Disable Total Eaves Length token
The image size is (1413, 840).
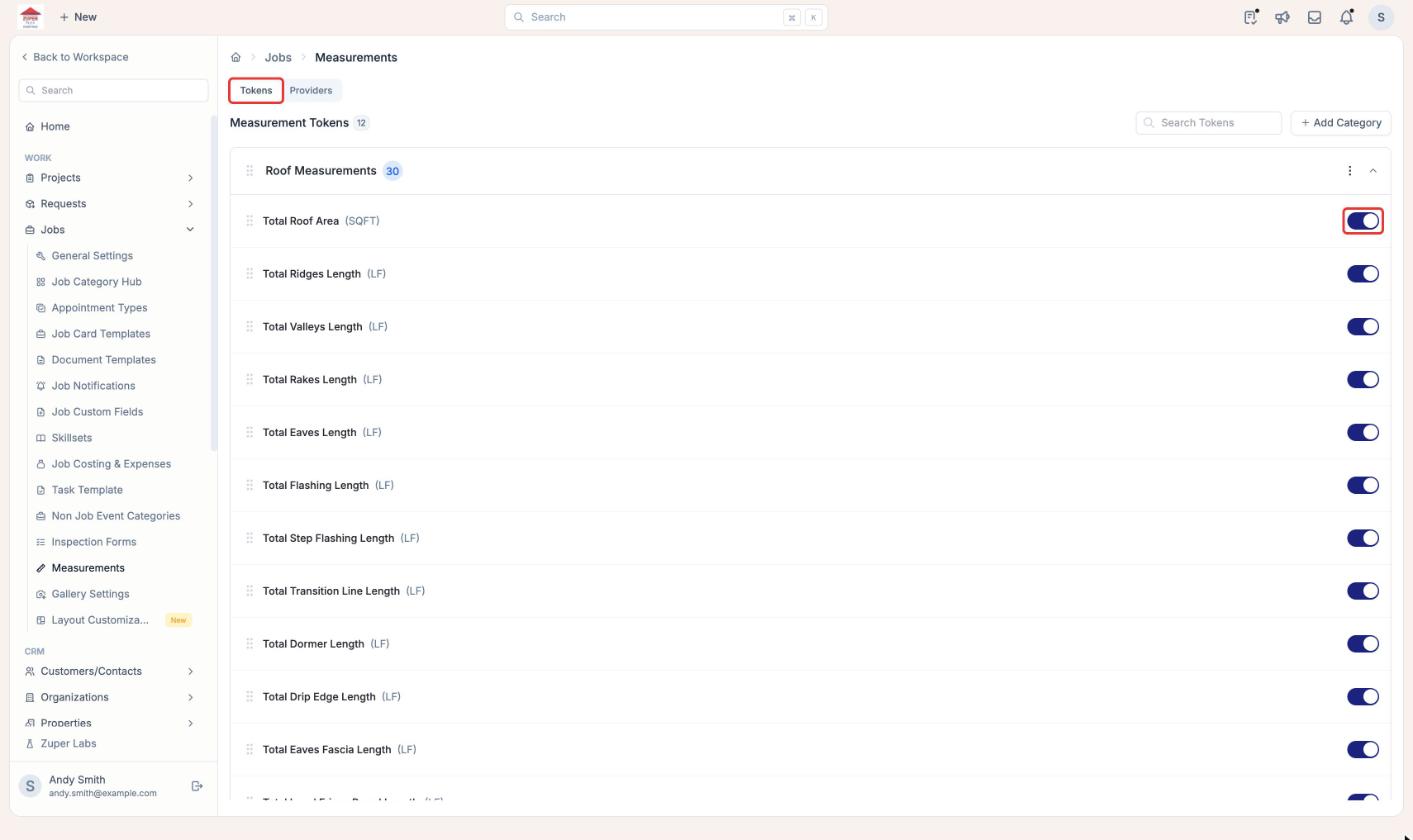tap(1363, 433)
